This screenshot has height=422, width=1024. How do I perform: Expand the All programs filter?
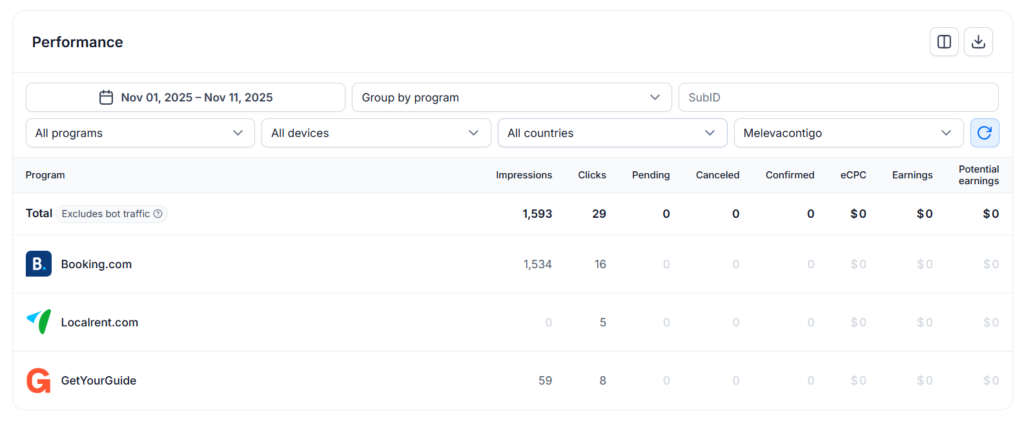click(x=140, y=133)
